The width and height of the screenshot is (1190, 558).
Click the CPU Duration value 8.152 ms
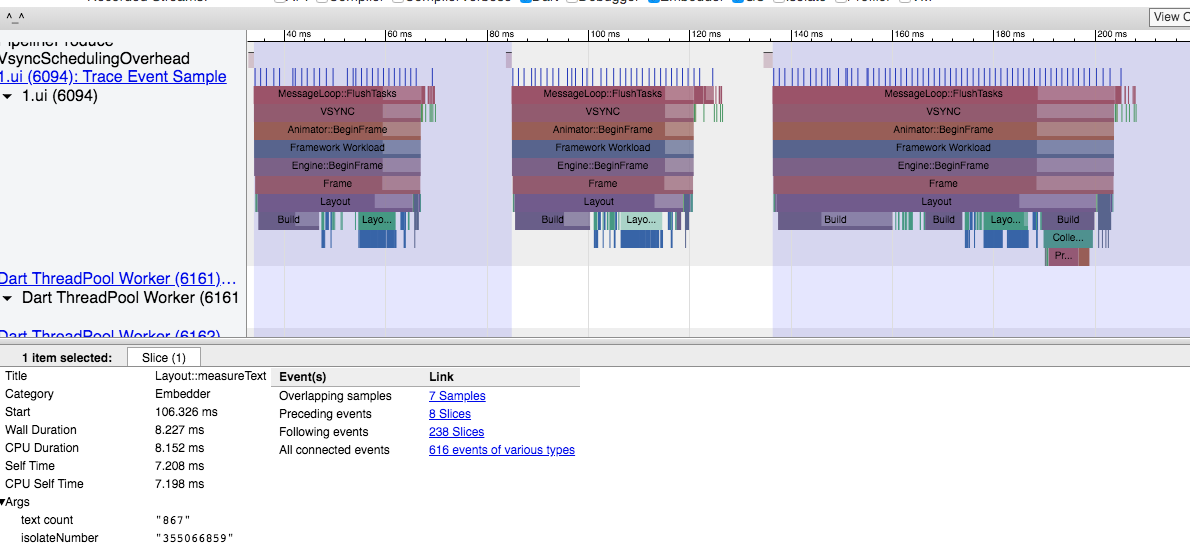coord(179,448)
